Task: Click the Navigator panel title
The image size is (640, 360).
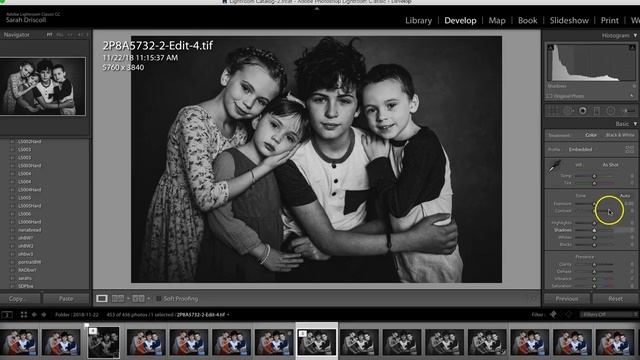Action: (16, 35)
